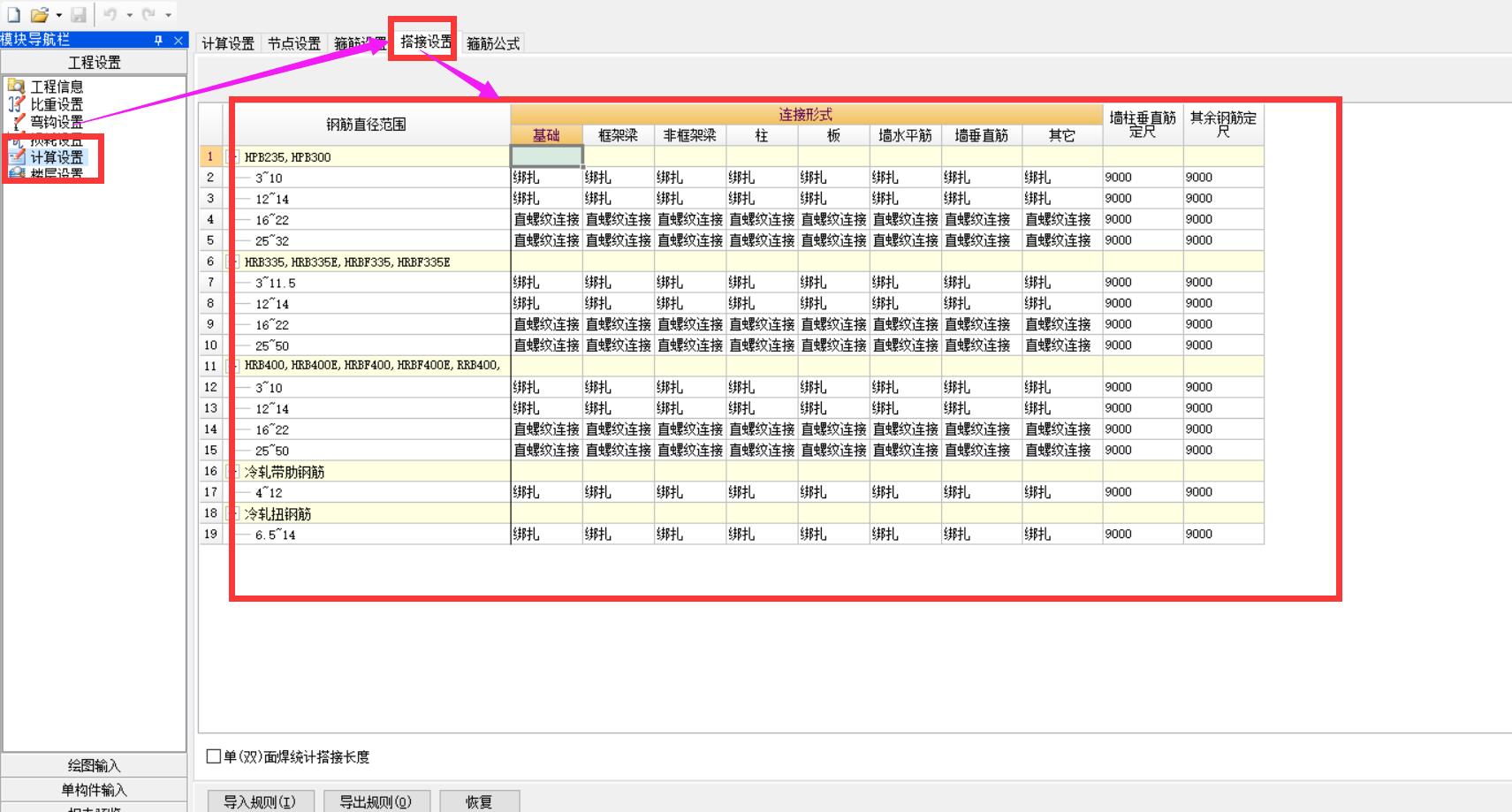Screen dimensions: 1512x812
Task: Click row 10 其它 cell 直螺纹连接
Action: 1062,345
